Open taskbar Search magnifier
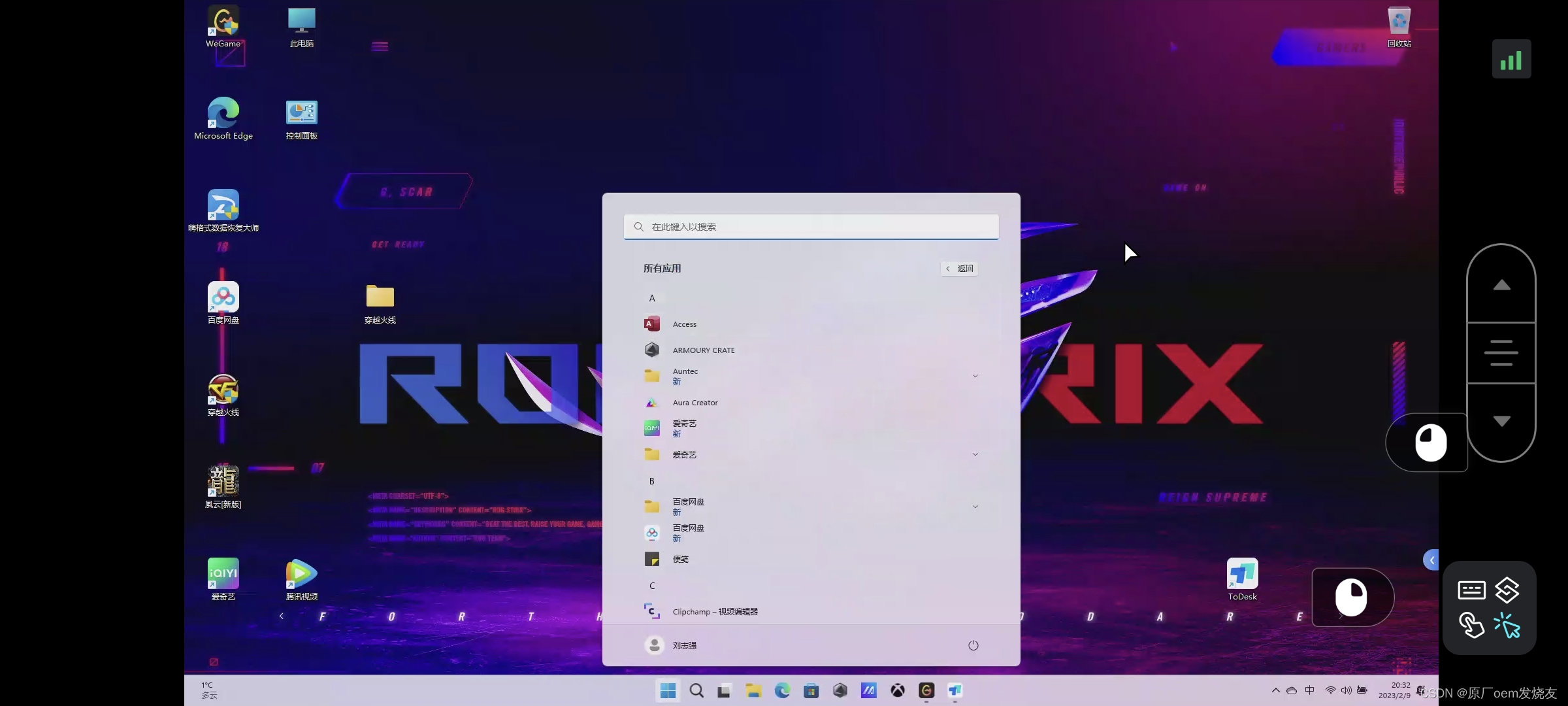 tap(696, 690)
